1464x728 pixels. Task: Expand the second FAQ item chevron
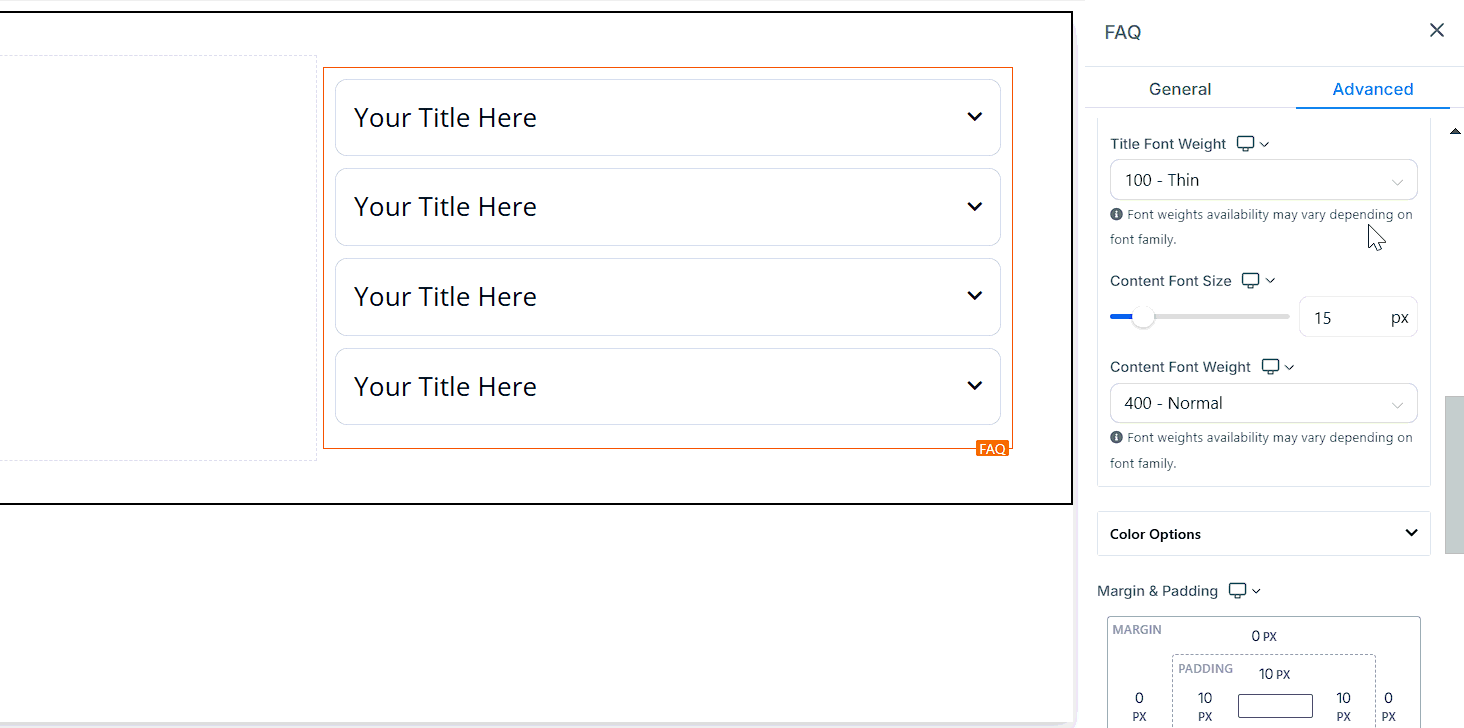point(974,207)
